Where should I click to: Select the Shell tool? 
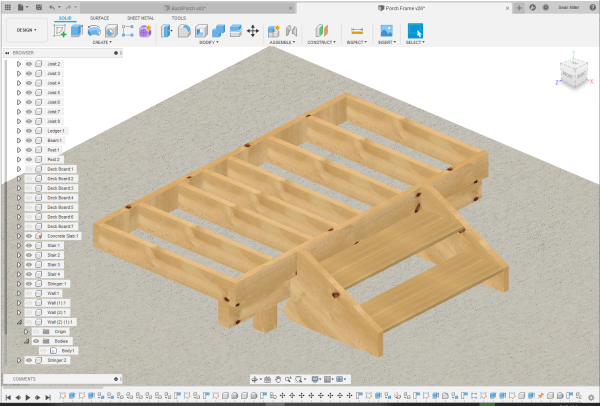(x=201, y=31)
